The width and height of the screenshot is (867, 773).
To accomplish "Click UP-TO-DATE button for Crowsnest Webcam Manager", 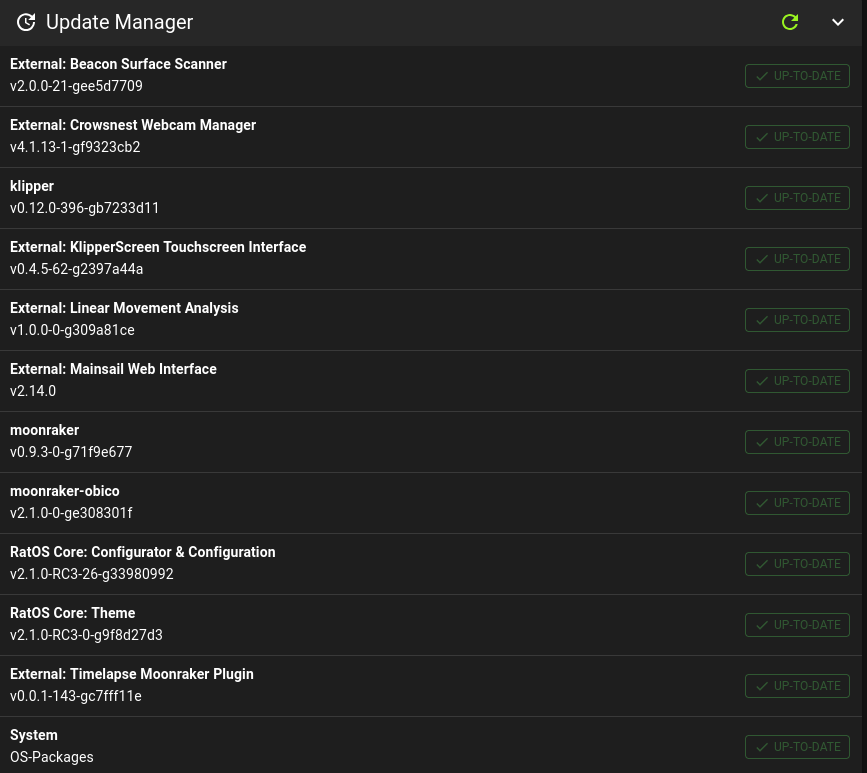I will (797, 137).
